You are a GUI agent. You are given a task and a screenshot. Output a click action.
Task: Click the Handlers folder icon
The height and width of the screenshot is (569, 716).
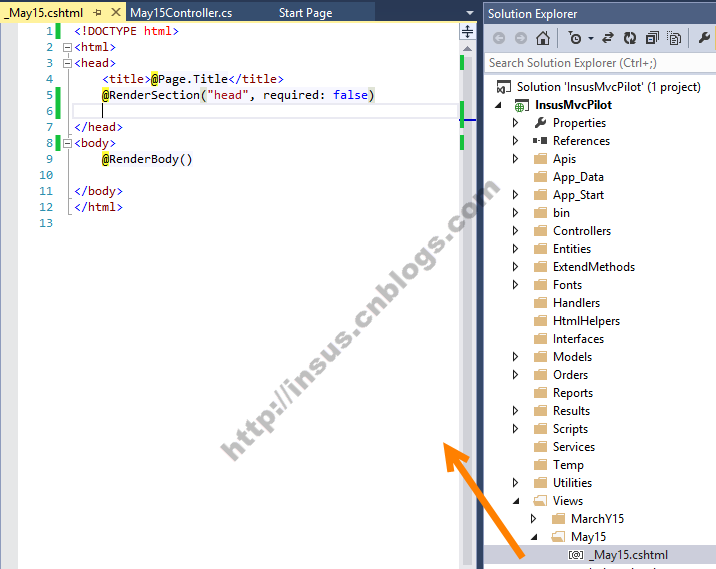point(540,303)
